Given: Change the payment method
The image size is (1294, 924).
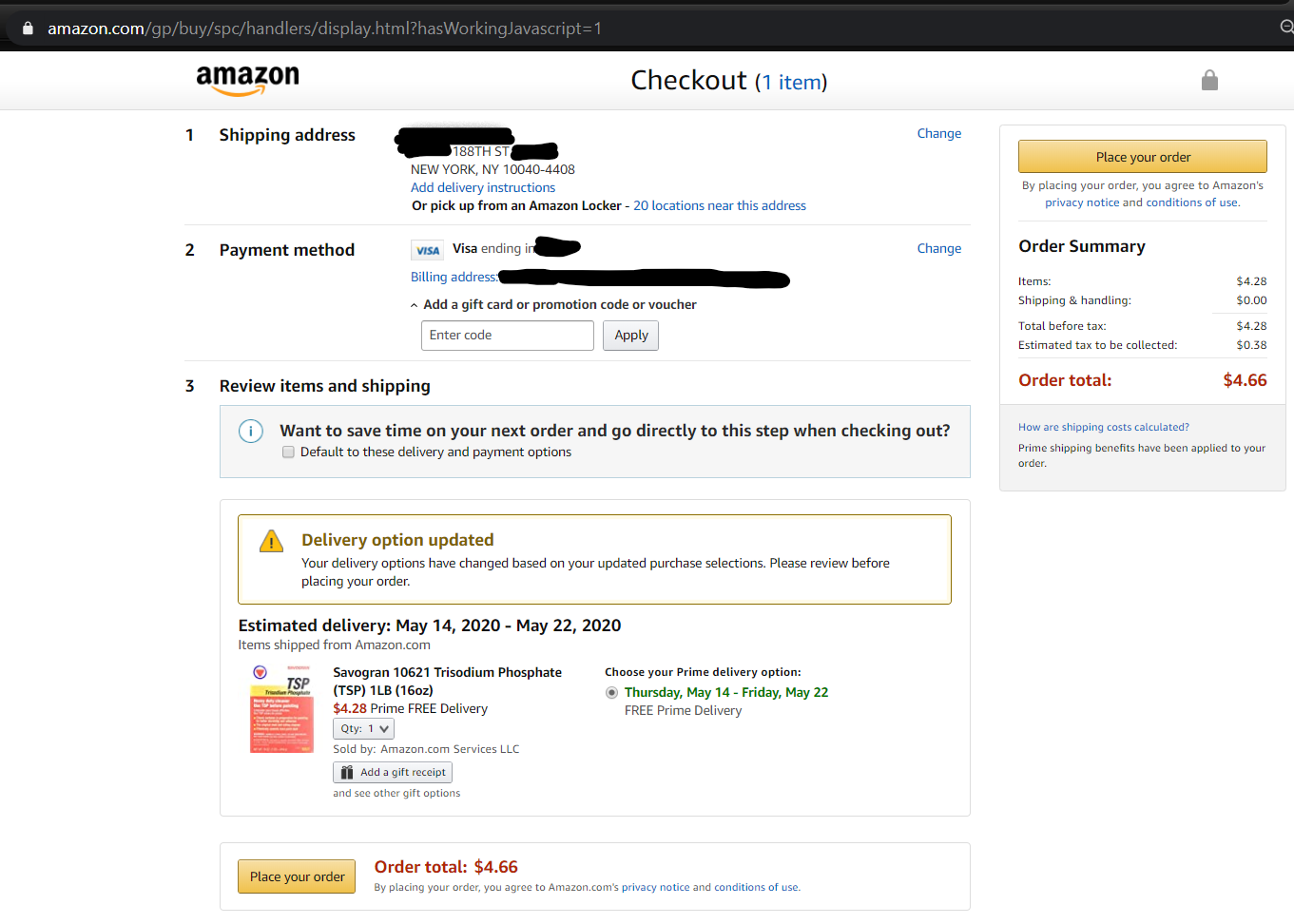Looking at the screenshot, I should (938, 249).
